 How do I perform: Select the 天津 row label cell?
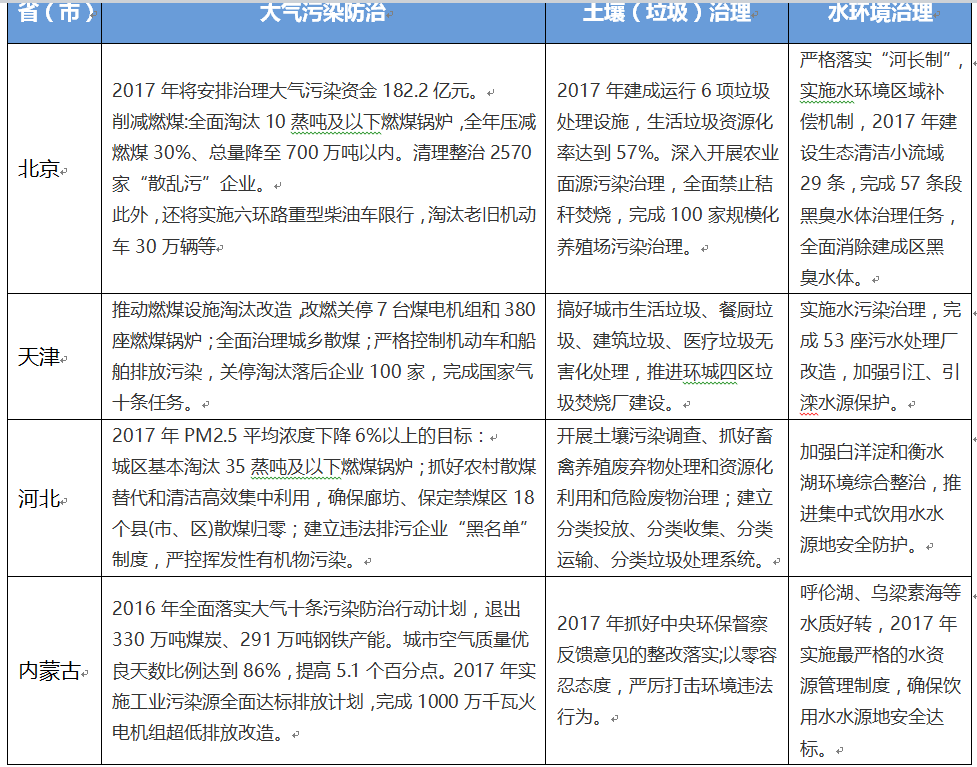(42, 357)
